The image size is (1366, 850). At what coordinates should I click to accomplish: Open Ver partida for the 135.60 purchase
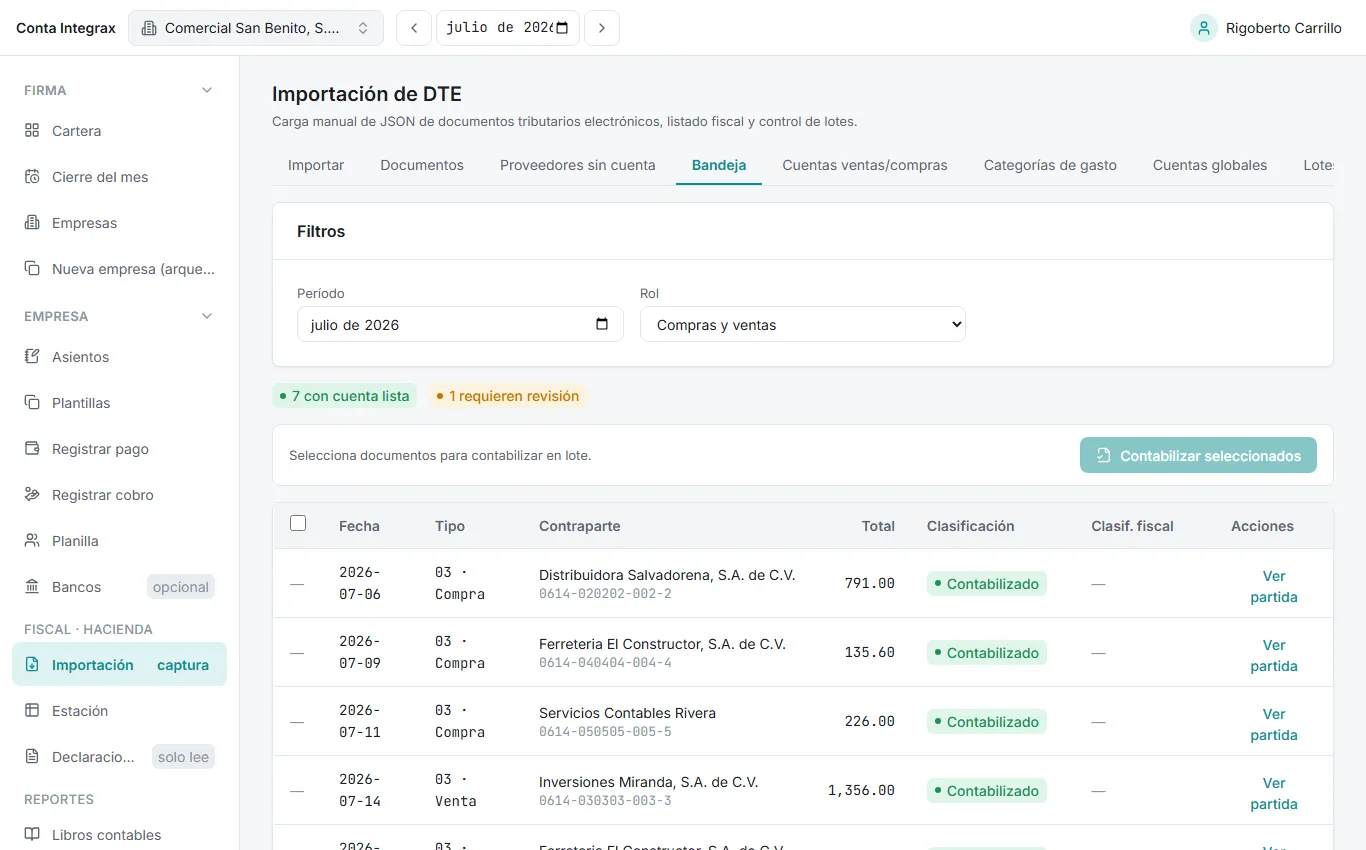click(x=1274, y=656)
